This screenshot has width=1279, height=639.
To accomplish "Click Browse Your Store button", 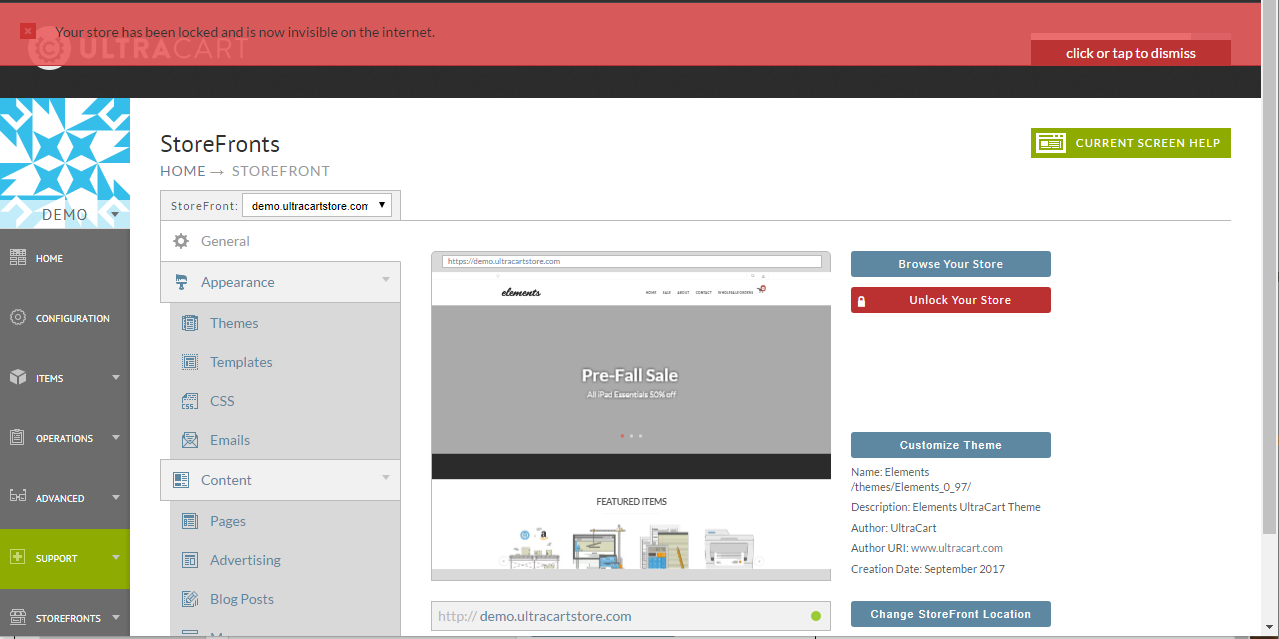I will (x=950, y=264).
